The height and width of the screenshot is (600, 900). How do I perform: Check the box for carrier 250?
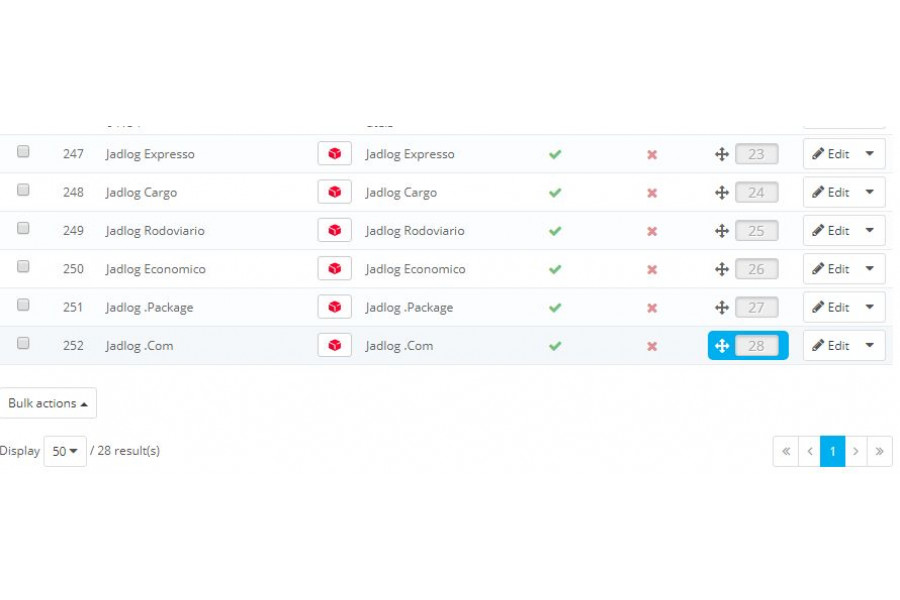[x=23, y=266]
